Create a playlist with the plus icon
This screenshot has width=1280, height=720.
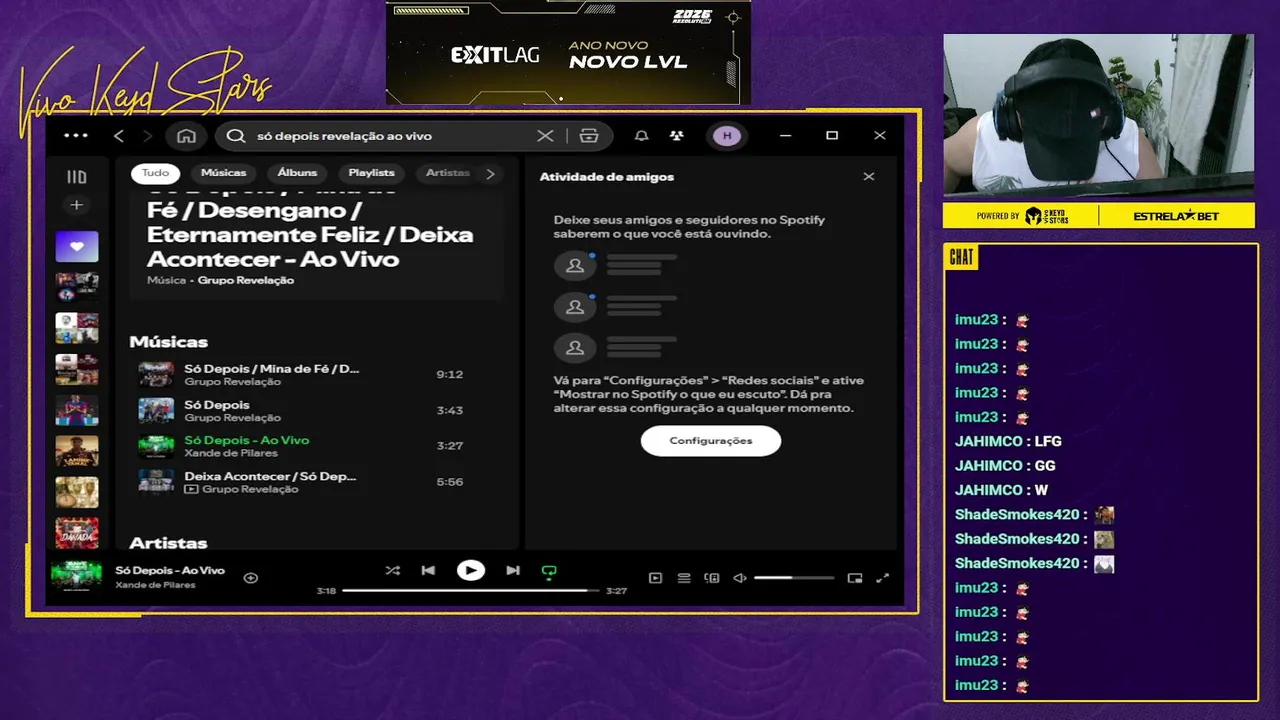click(x=76, y=205)
